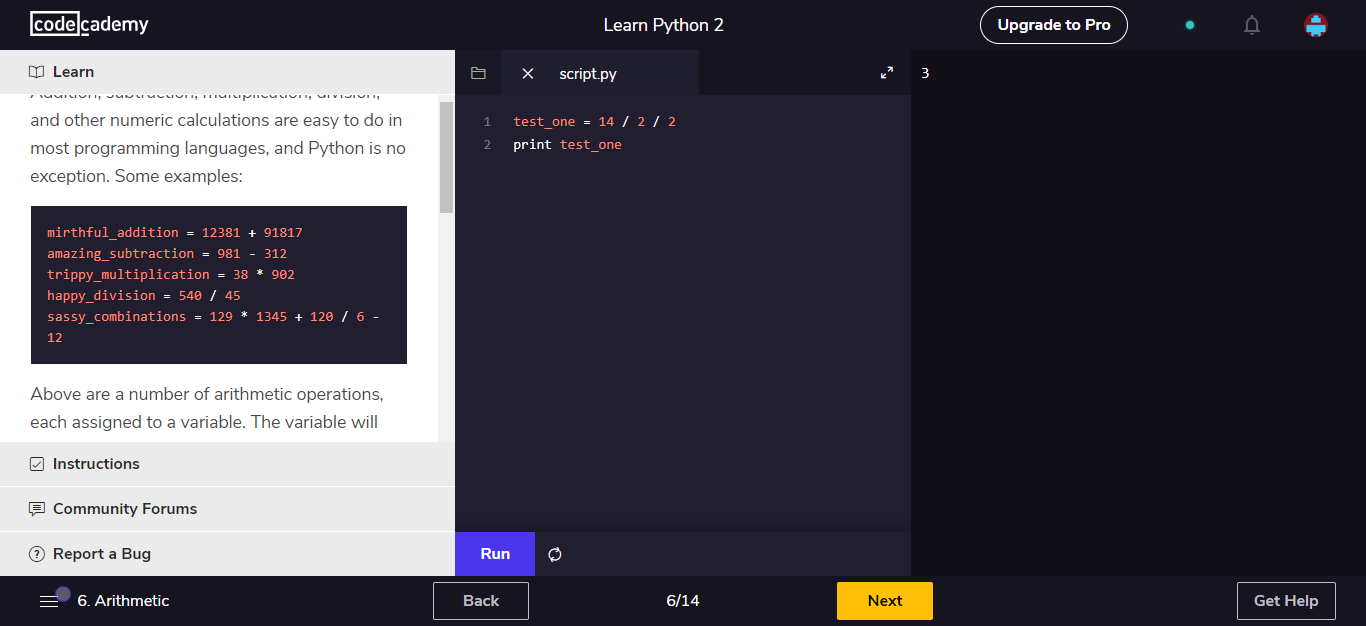The width and height of the screenshot is (1366, 626).
Task: Select the Learn panel header
Action: [x=72, y=71]
